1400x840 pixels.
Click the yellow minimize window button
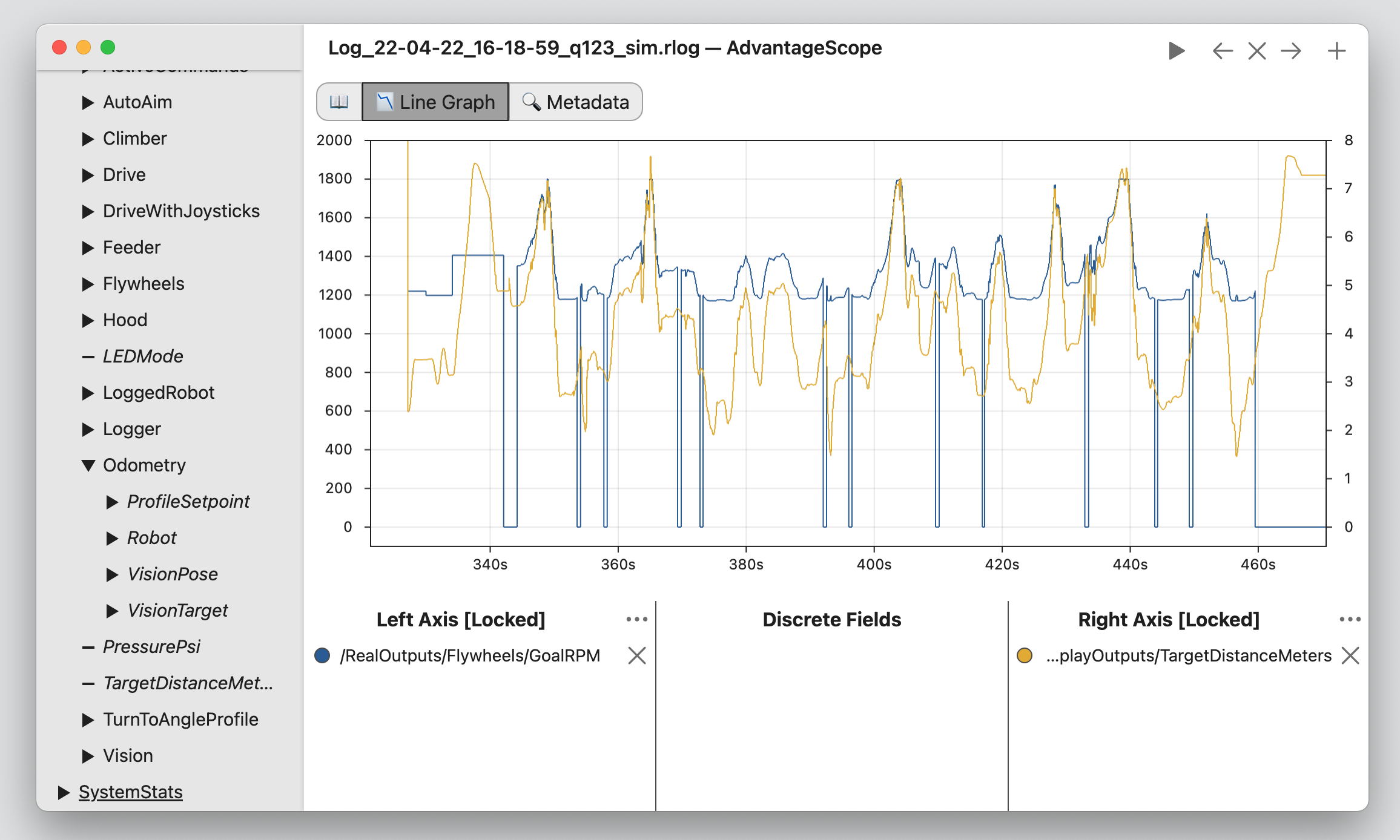tap(84, 47)
